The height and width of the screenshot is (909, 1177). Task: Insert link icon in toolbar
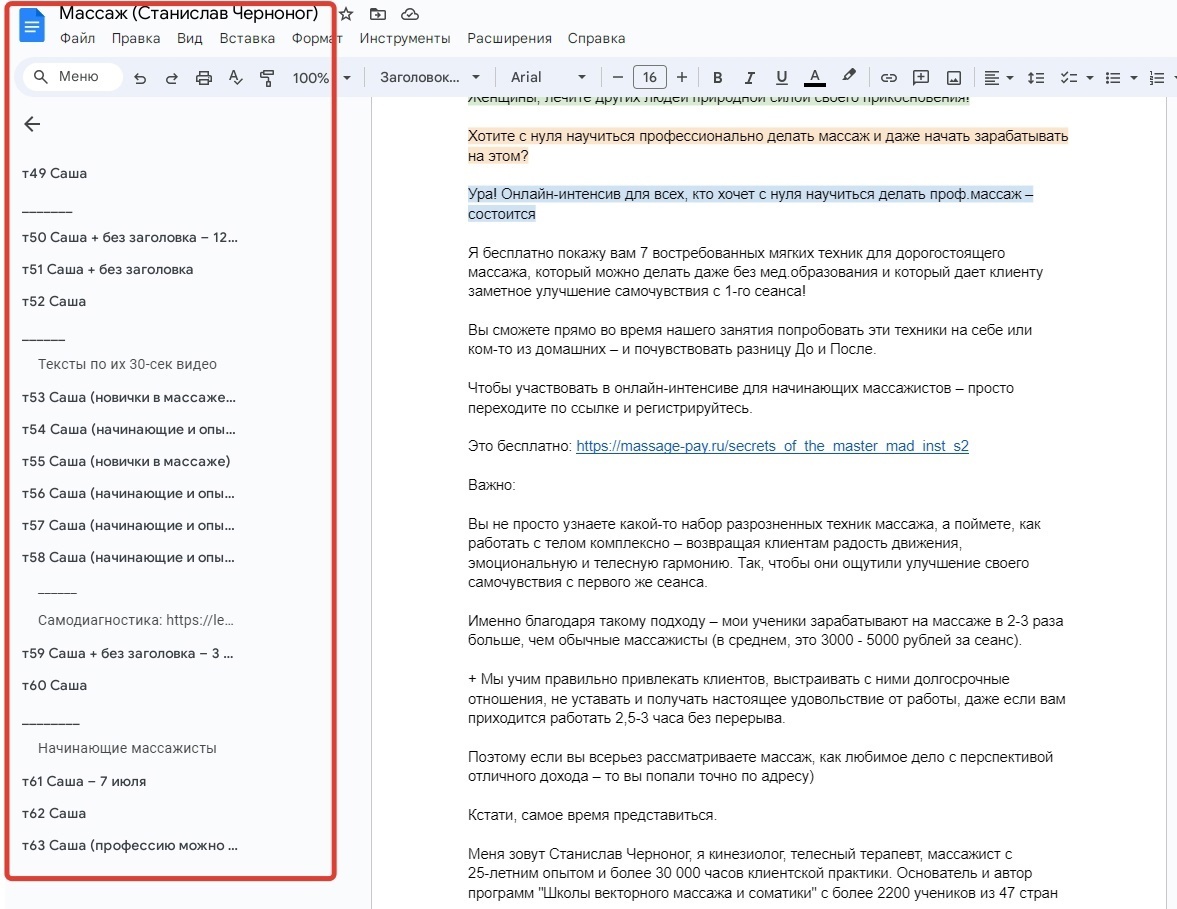coord(889,77)
